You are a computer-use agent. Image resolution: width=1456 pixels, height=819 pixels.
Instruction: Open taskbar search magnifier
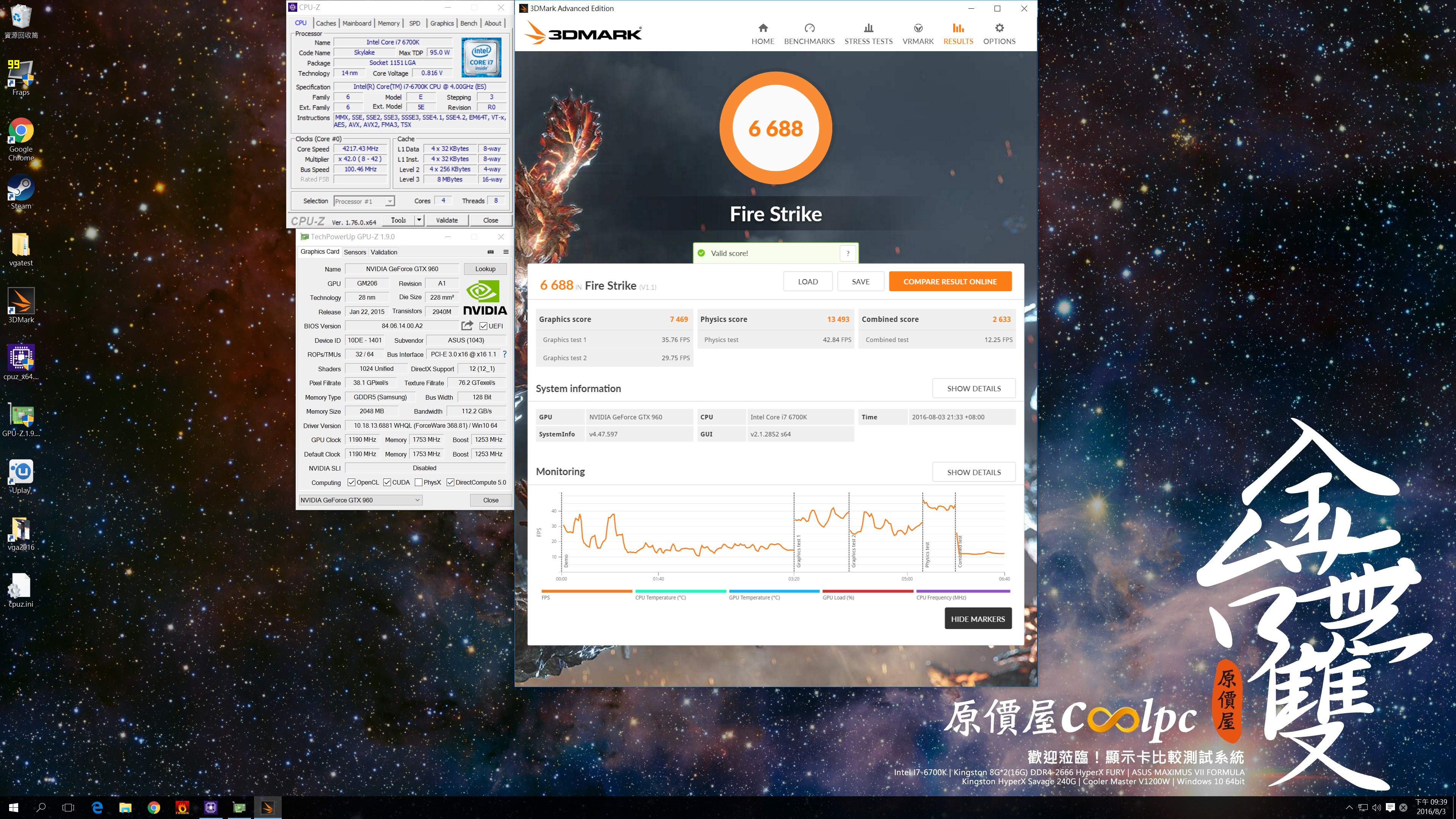pos(41,808)
